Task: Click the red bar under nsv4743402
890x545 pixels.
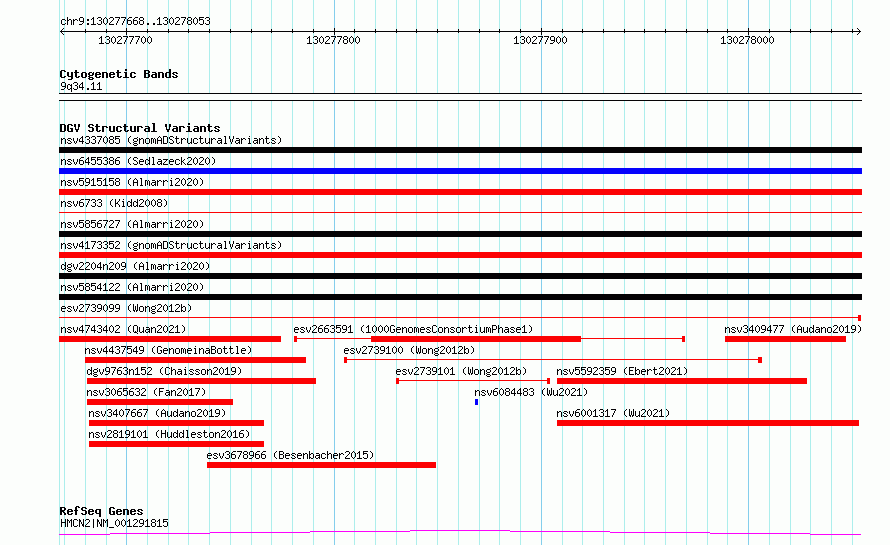Action: pyautogui.click(x=170, y=339)
